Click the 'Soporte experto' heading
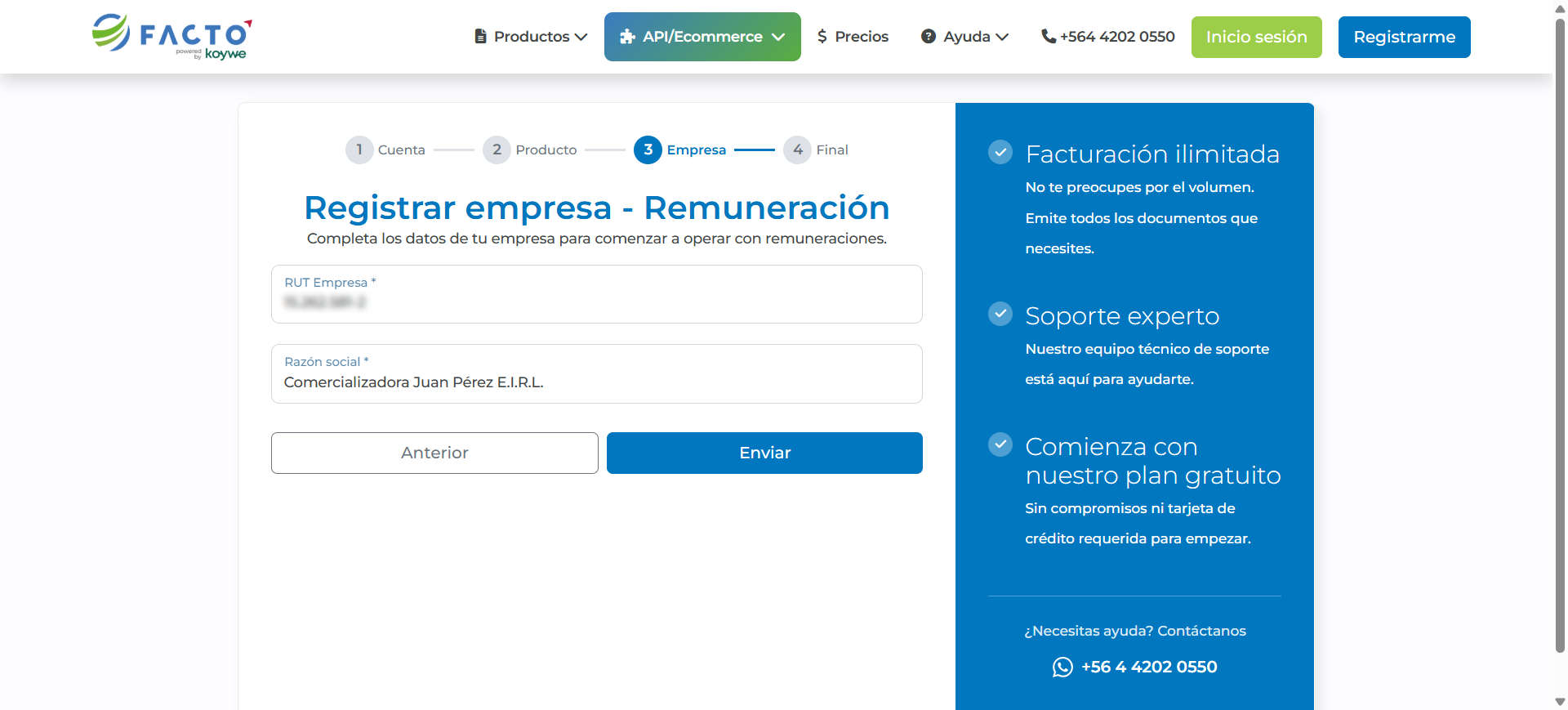 click(1122, 315)
